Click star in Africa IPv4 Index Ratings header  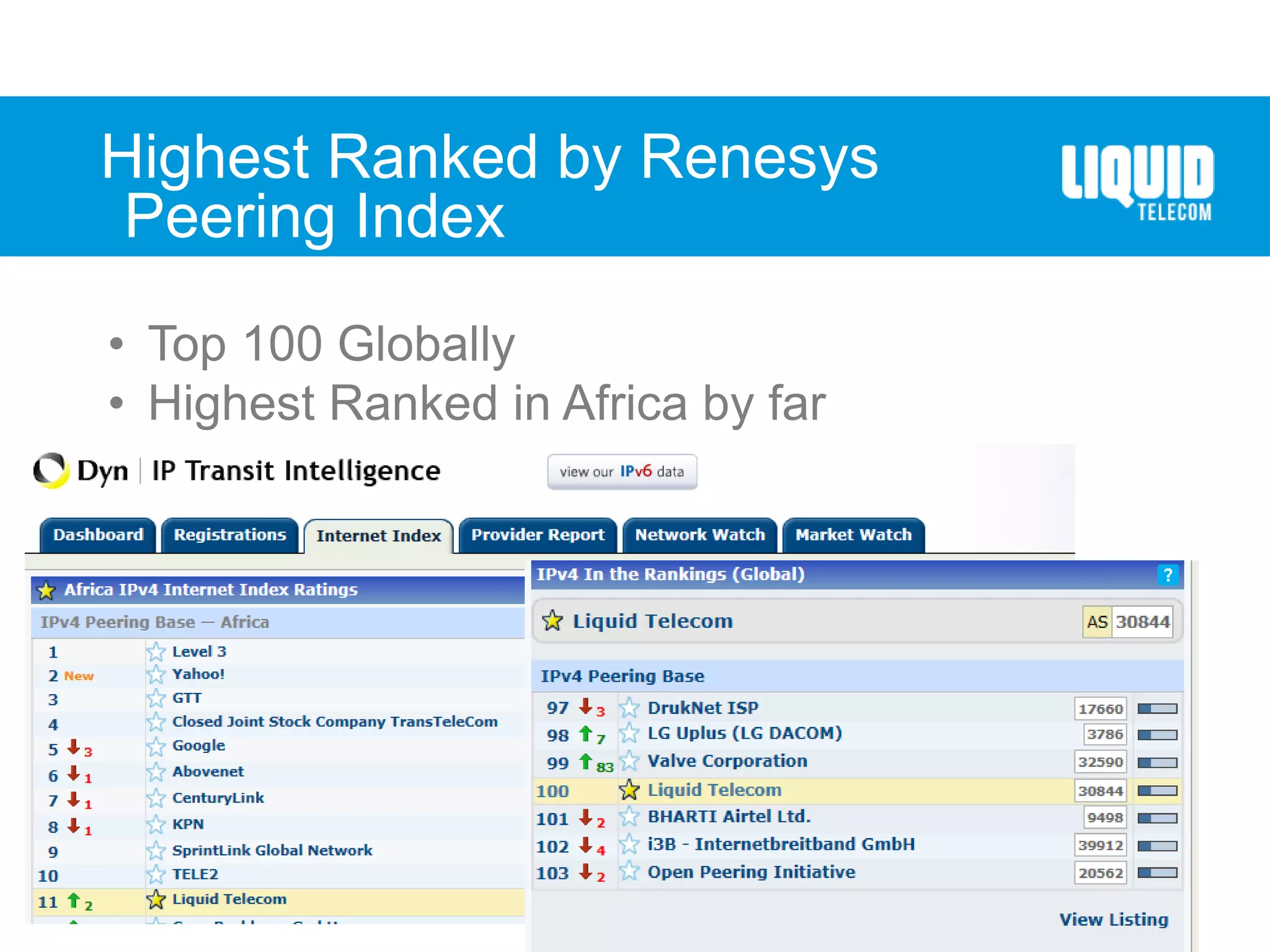click(46, 590)
